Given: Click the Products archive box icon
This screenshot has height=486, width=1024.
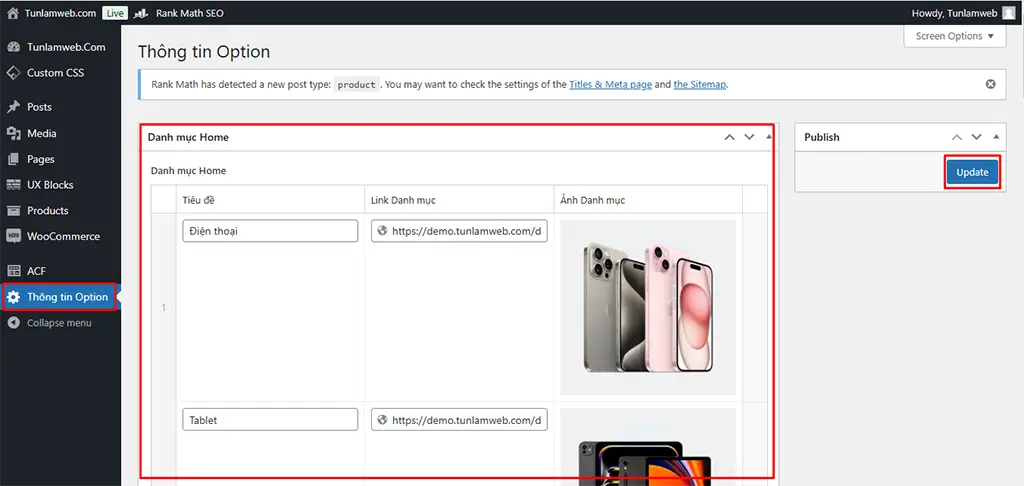Looking at the screenshot, I should [x=14, y=210].
